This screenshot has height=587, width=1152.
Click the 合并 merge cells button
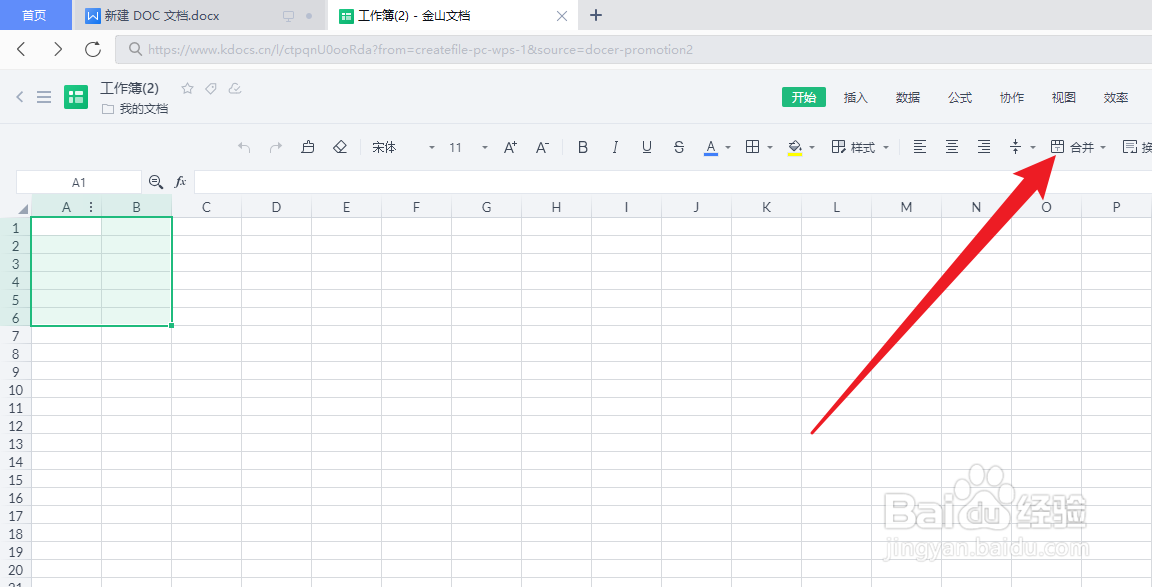tap(1072, 148)
